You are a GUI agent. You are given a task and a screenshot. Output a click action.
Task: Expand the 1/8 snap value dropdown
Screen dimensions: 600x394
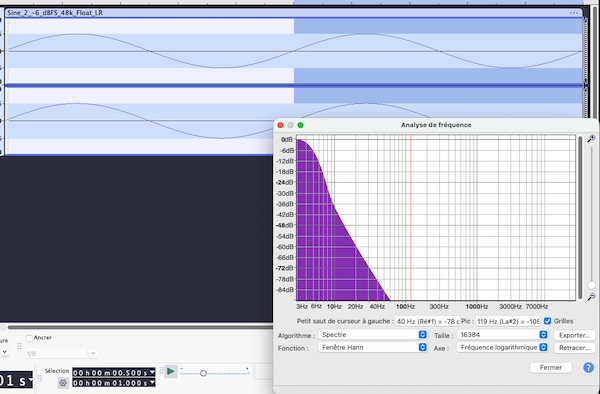pyautogui.click(x=93, y=353)
